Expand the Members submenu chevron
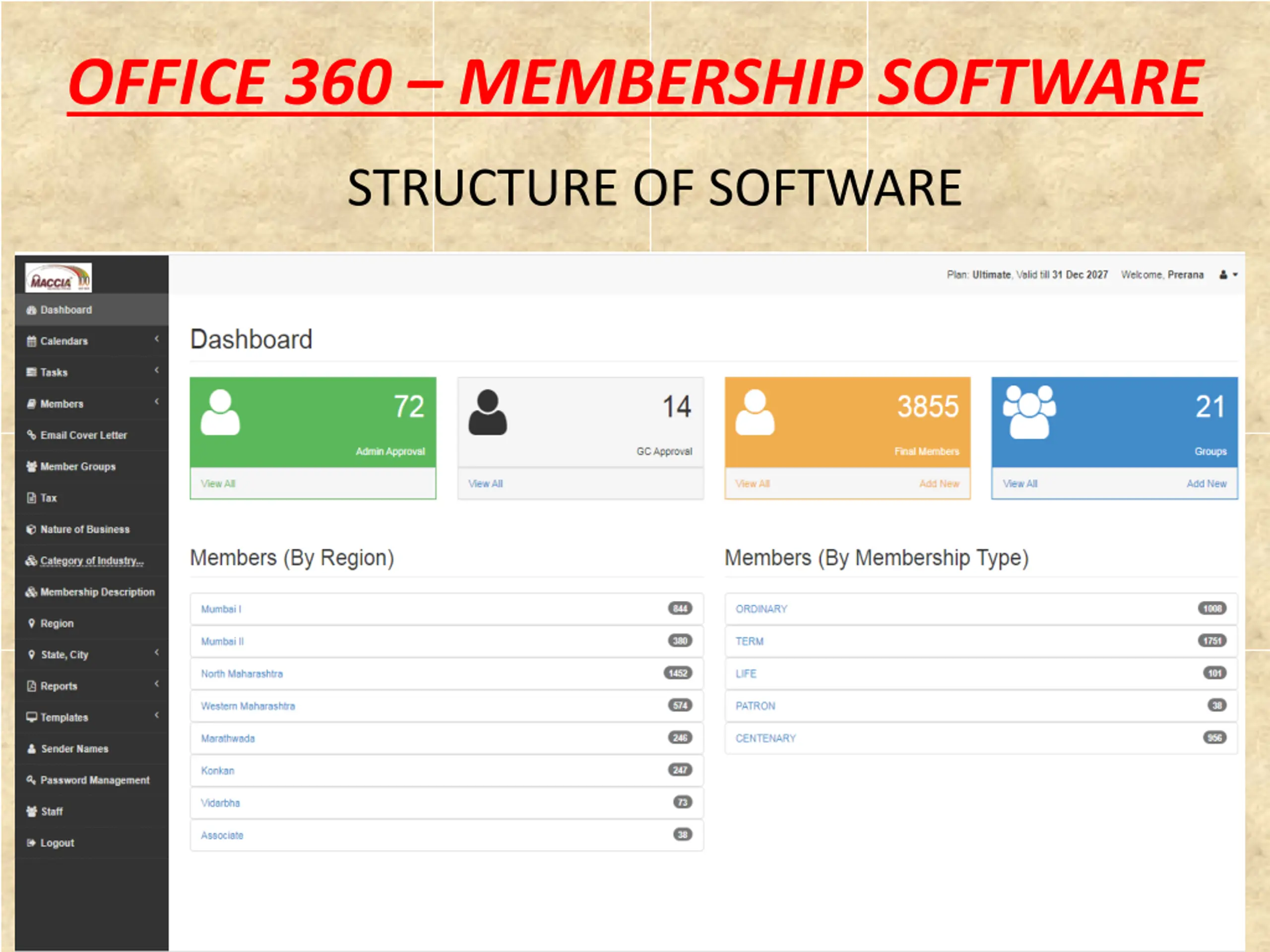Screen dimensions: 1270x952 click(157, 402)
